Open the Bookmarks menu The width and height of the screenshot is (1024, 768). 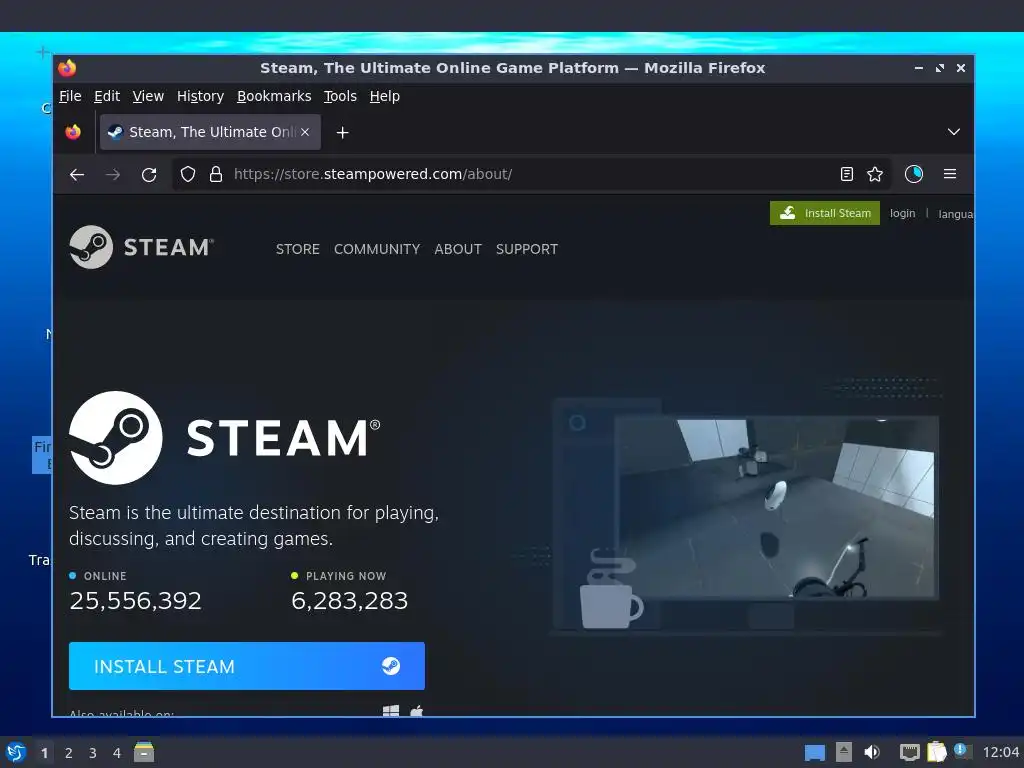pos(274,96)
